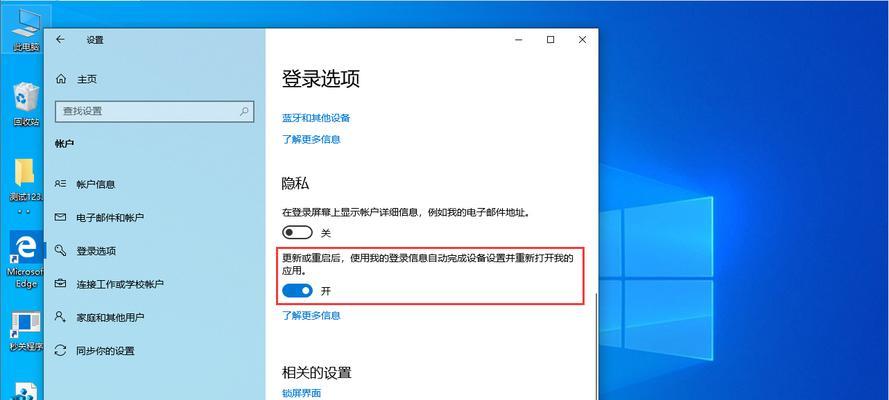Click the 电子邮件和帐户 envelope icon

click(x=60, y=218)
